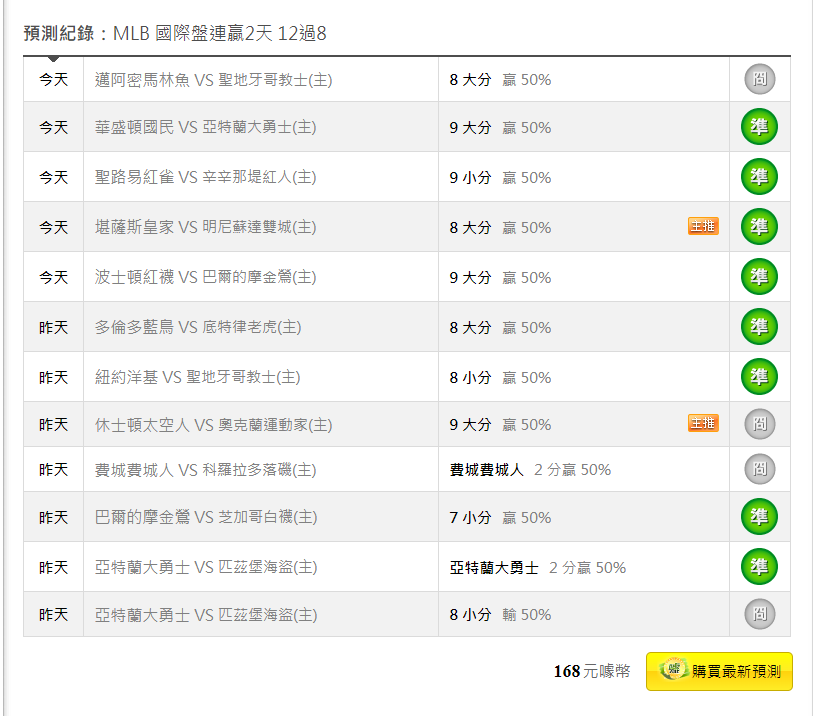Select matchup 華盛頓國民 VS 亞特蘭大勇士(主)
The width and height of the screenshot is (814, 716).
(x=206, y=127)
